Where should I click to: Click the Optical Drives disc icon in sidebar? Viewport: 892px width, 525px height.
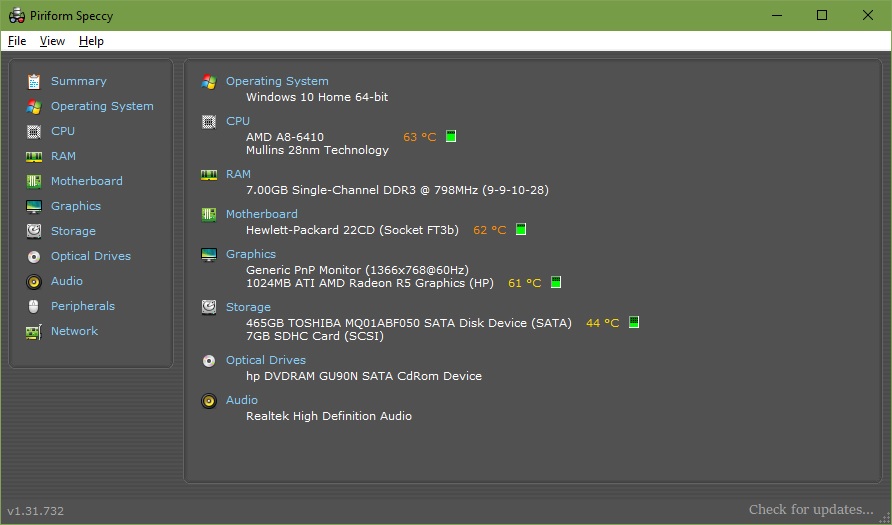tap(34, 257)
